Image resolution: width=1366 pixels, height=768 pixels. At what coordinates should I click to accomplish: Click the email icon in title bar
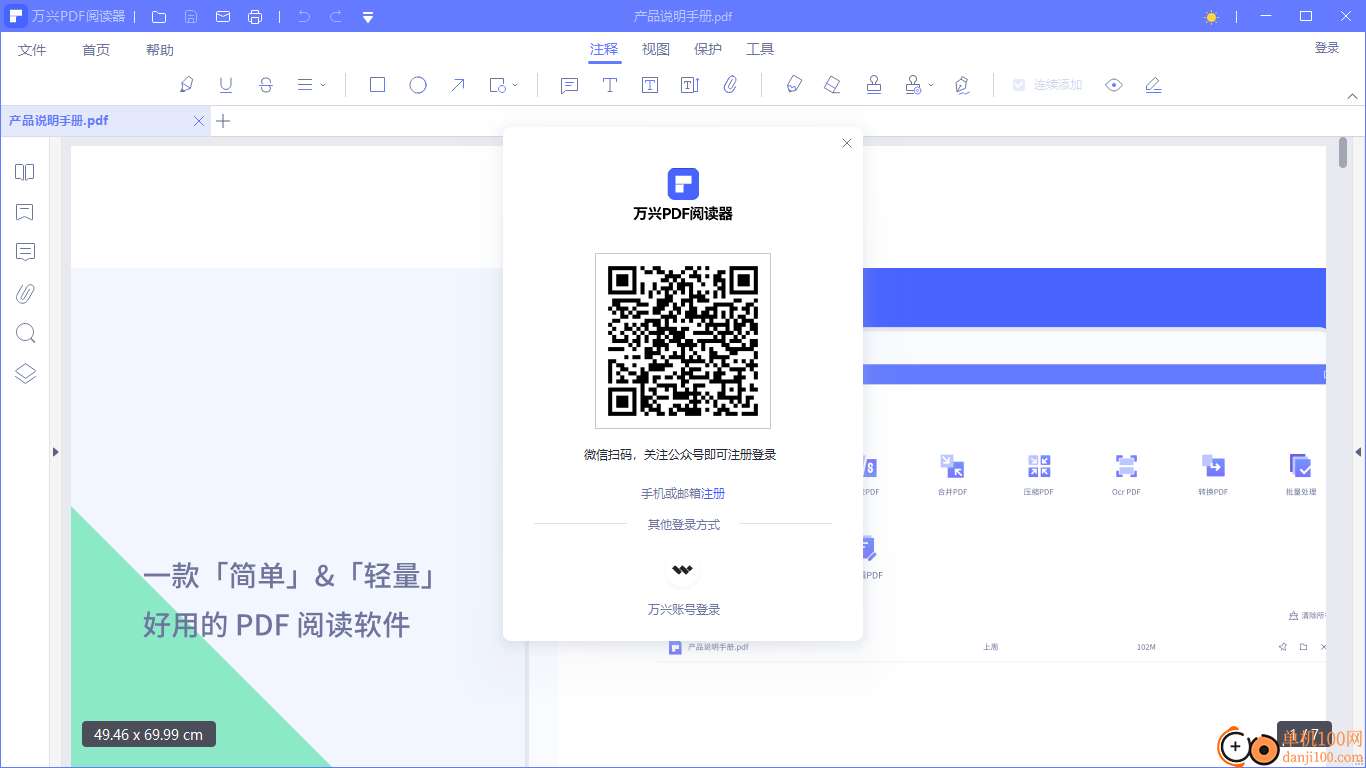[223, 17]
